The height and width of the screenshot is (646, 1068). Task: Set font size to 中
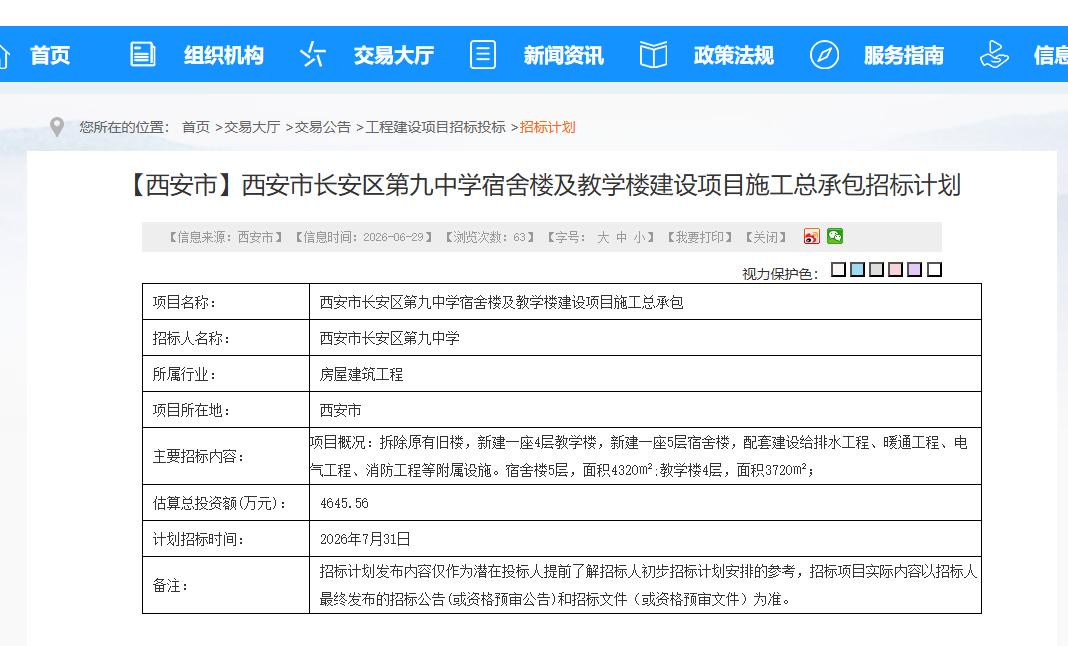pyautogui.click(x=621, y=237)
